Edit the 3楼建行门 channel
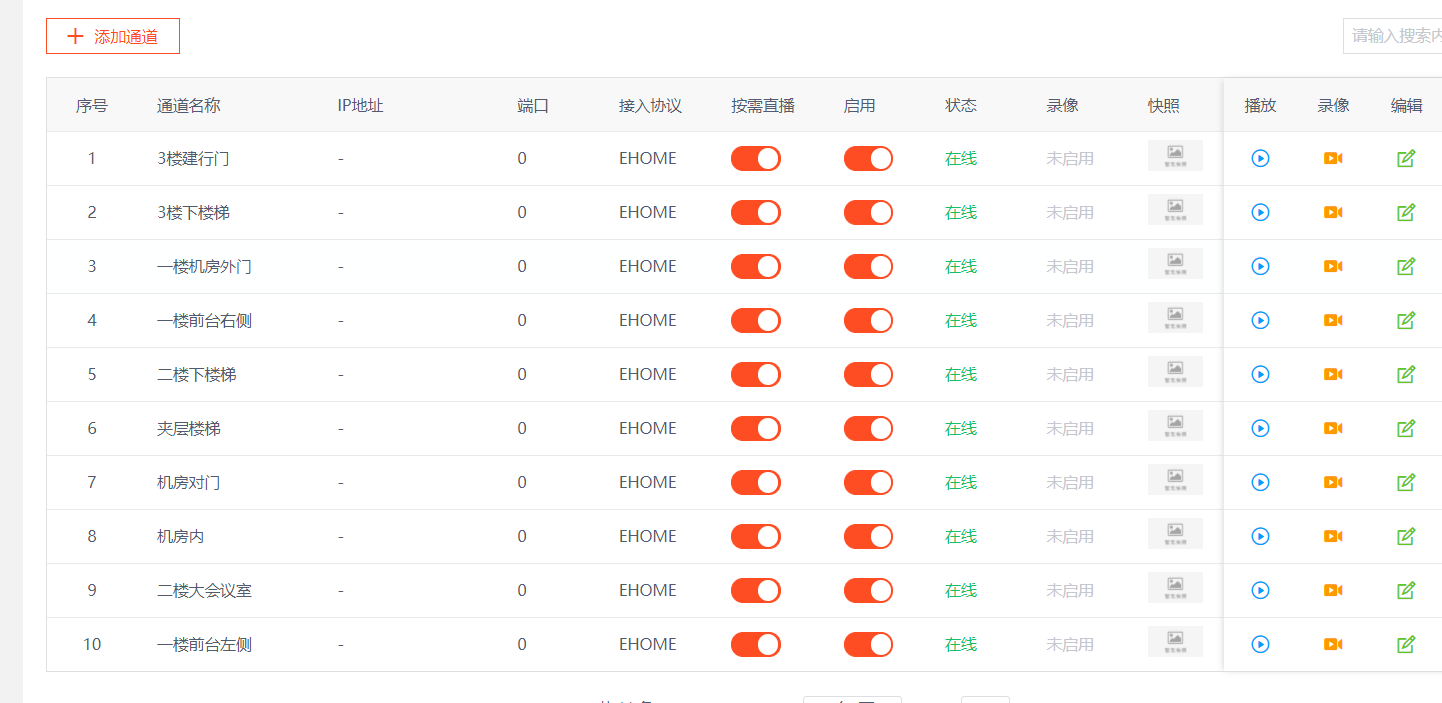Viewport: 1442px width, 703px height. (x=1406, y=158)
